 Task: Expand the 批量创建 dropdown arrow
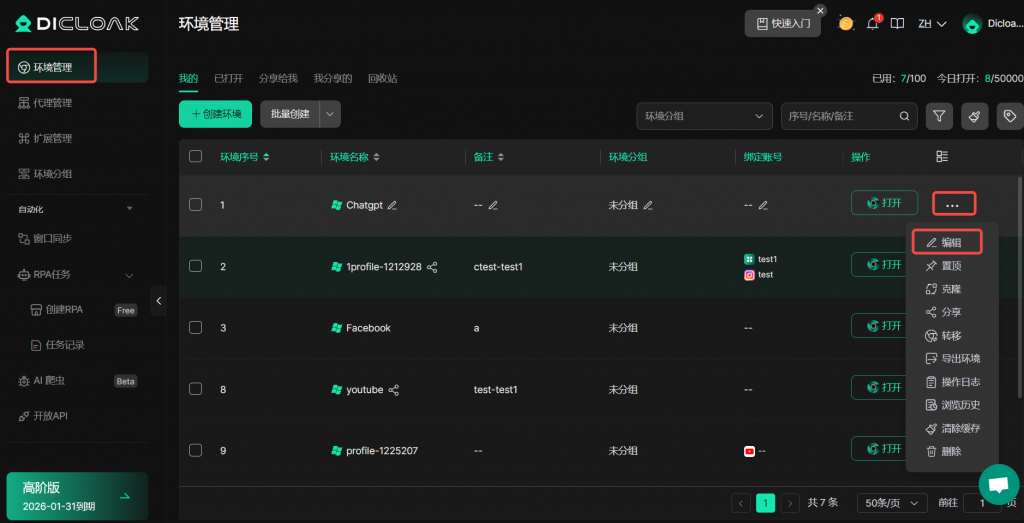tap(330, 114)
